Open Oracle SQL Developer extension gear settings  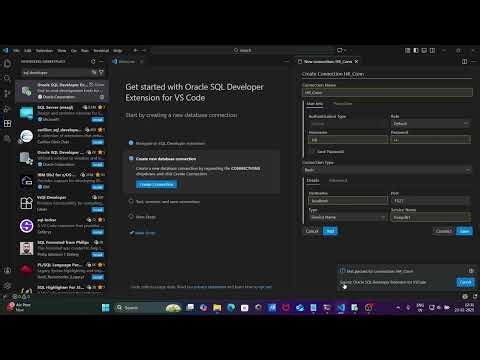click(102, 97)
